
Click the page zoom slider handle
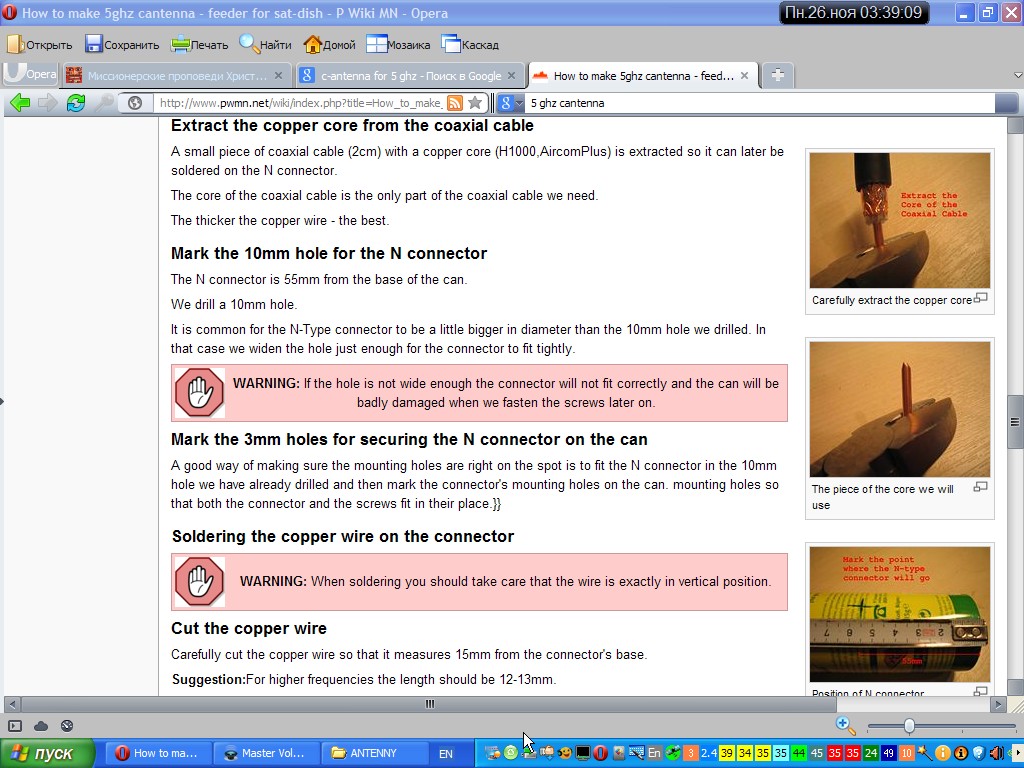pos(909,726)
